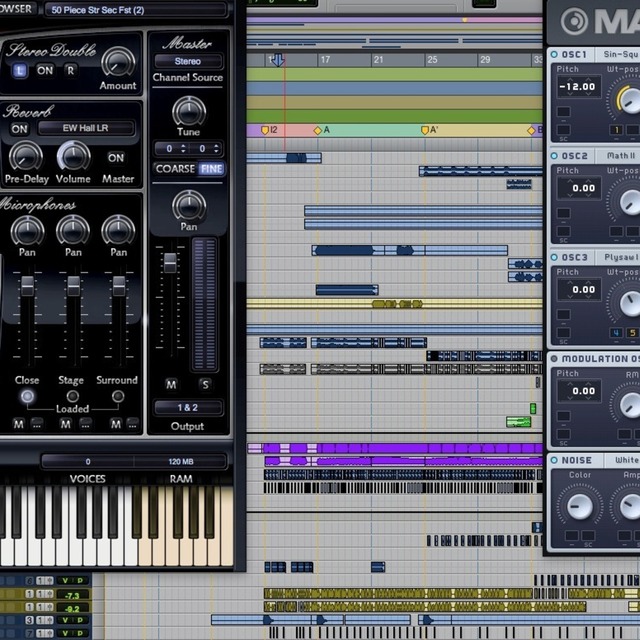This screenshot has height=640, width=640.
Task: Open the EW Hall LR reverb preset dropdown
Action: tap(86, 128)
